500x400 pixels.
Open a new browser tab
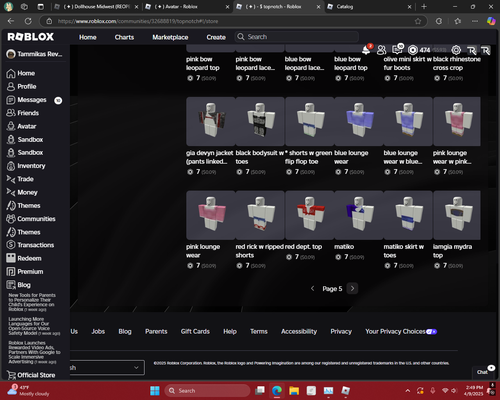(424, 7)
